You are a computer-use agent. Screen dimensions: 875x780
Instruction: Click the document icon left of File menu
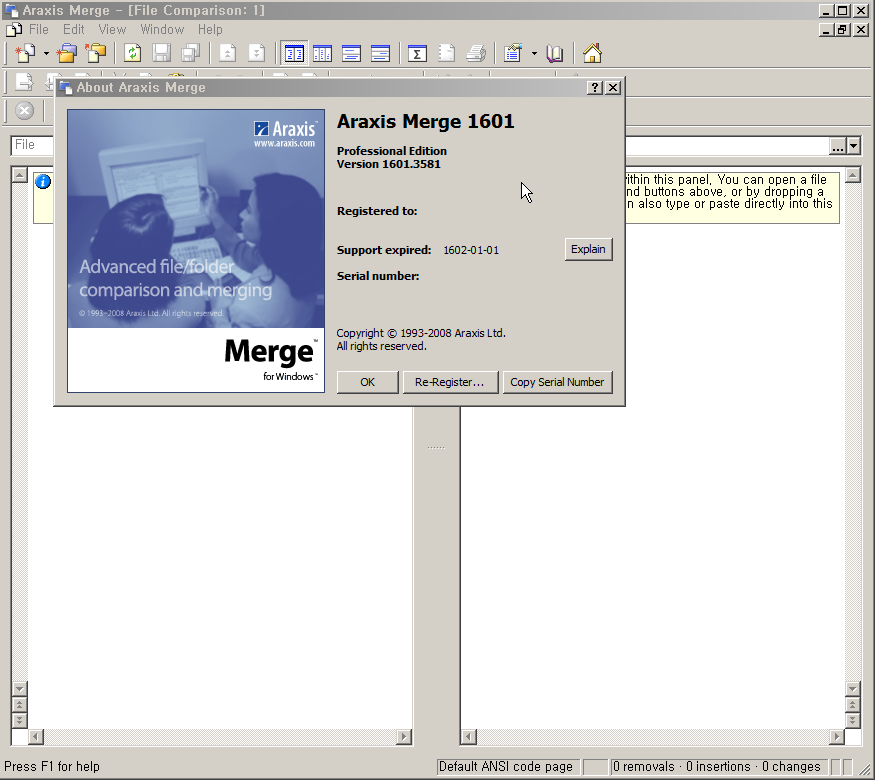pos(14,30)
